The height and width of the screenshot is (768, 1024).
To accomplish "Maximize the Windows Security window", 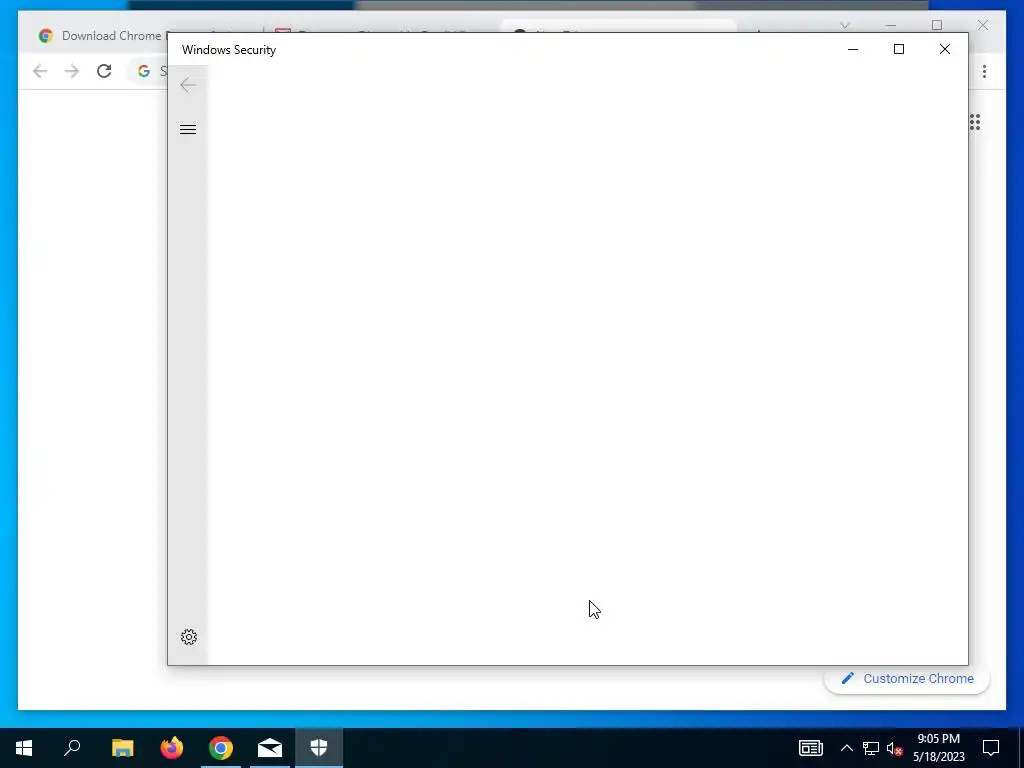I will click(x=899, y=50).
